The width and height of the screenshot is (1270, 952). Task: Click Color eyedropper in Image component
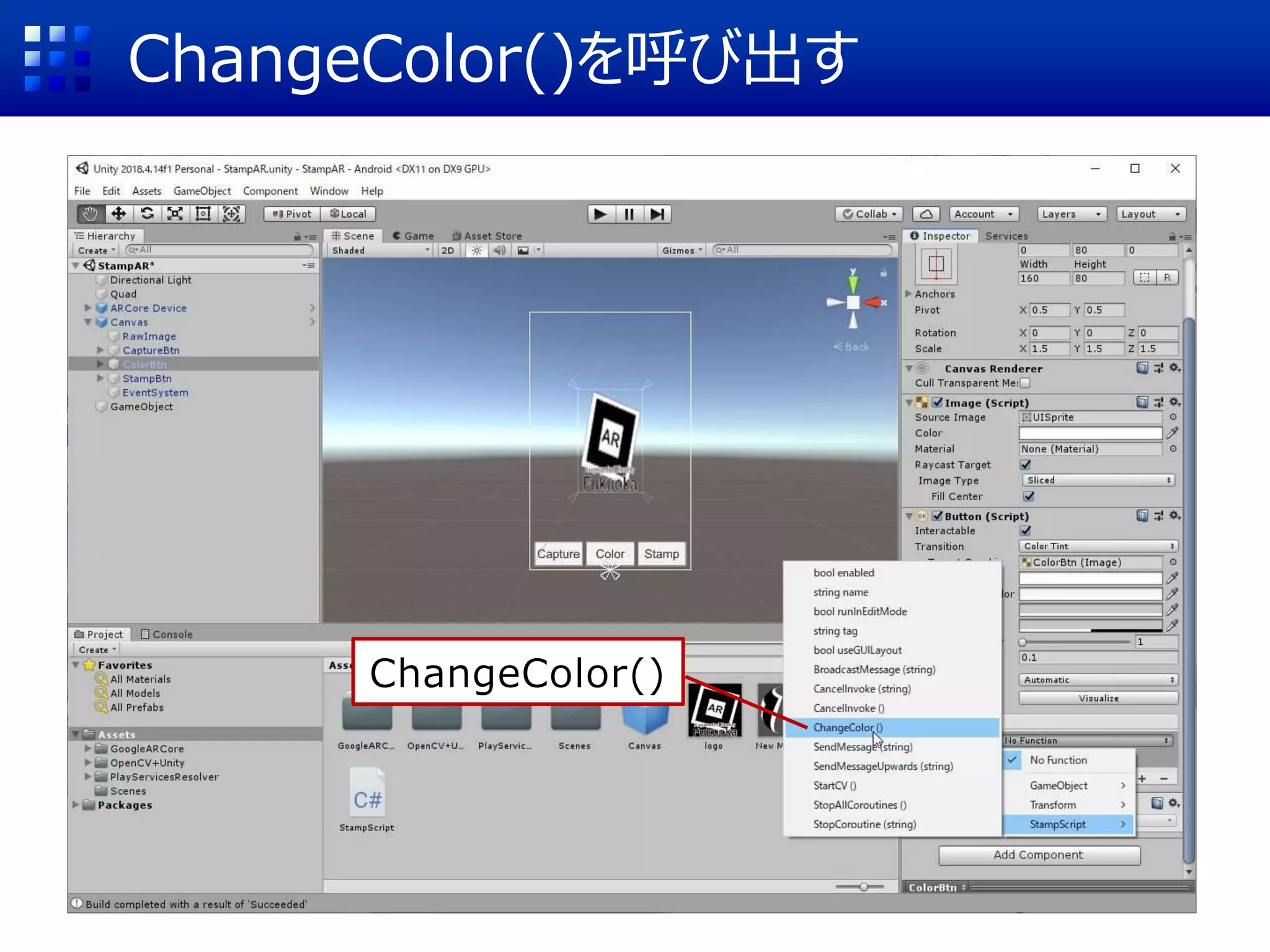click(1173, 433)
